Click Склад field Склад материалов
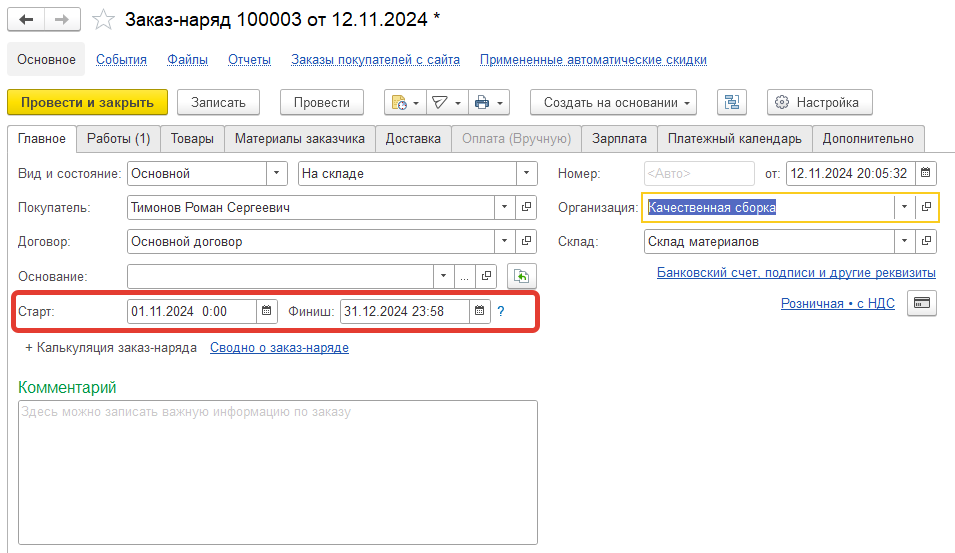 769,241
